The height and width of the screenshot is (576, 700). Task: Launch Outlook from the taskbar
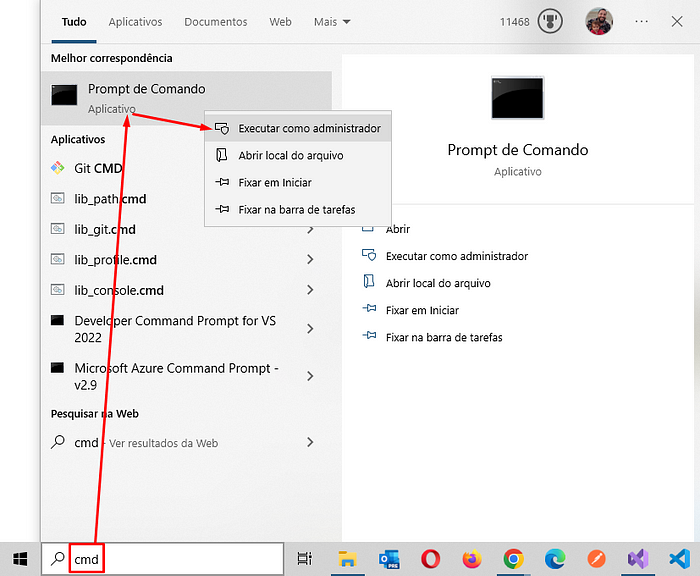[x=389, y=559]
